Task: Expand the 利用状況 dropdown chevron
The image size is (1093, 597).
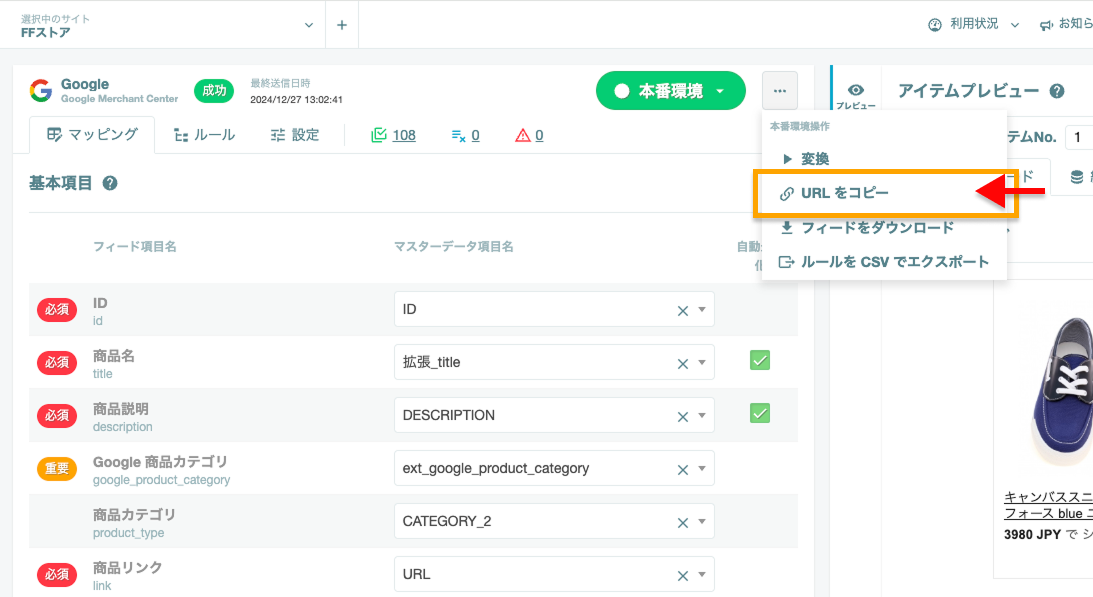Action: tap(1015, 25)
